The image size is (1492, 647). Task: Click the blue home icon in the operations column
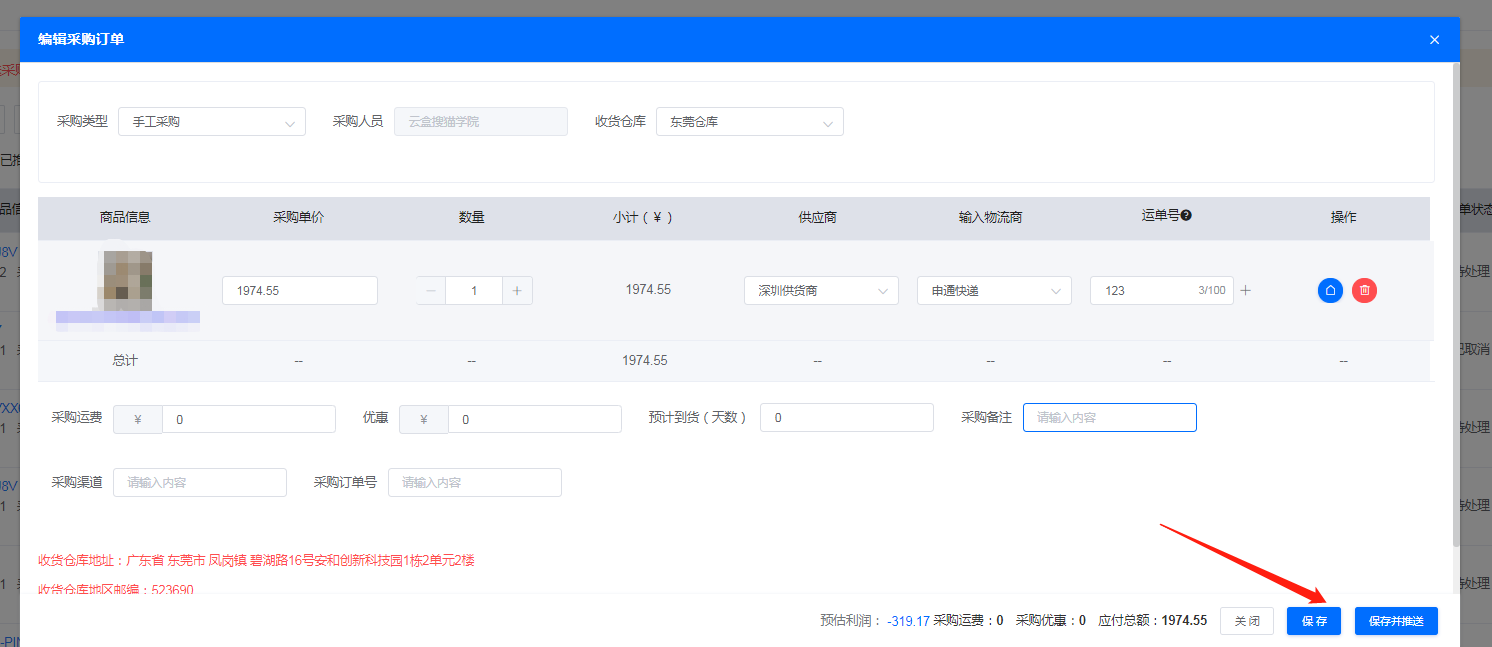point(1330,291)
